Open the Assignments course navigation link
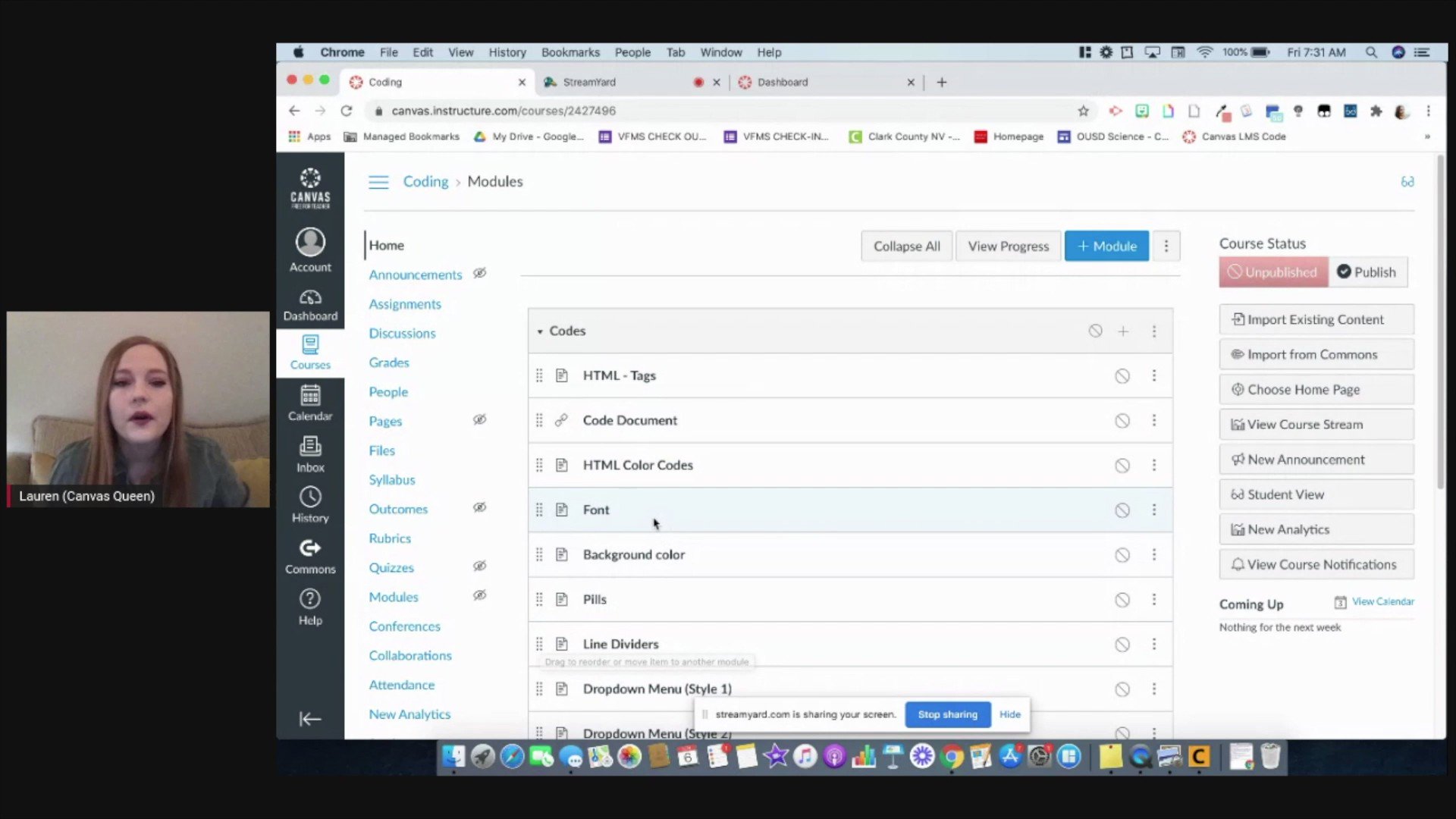 point(405,304)
